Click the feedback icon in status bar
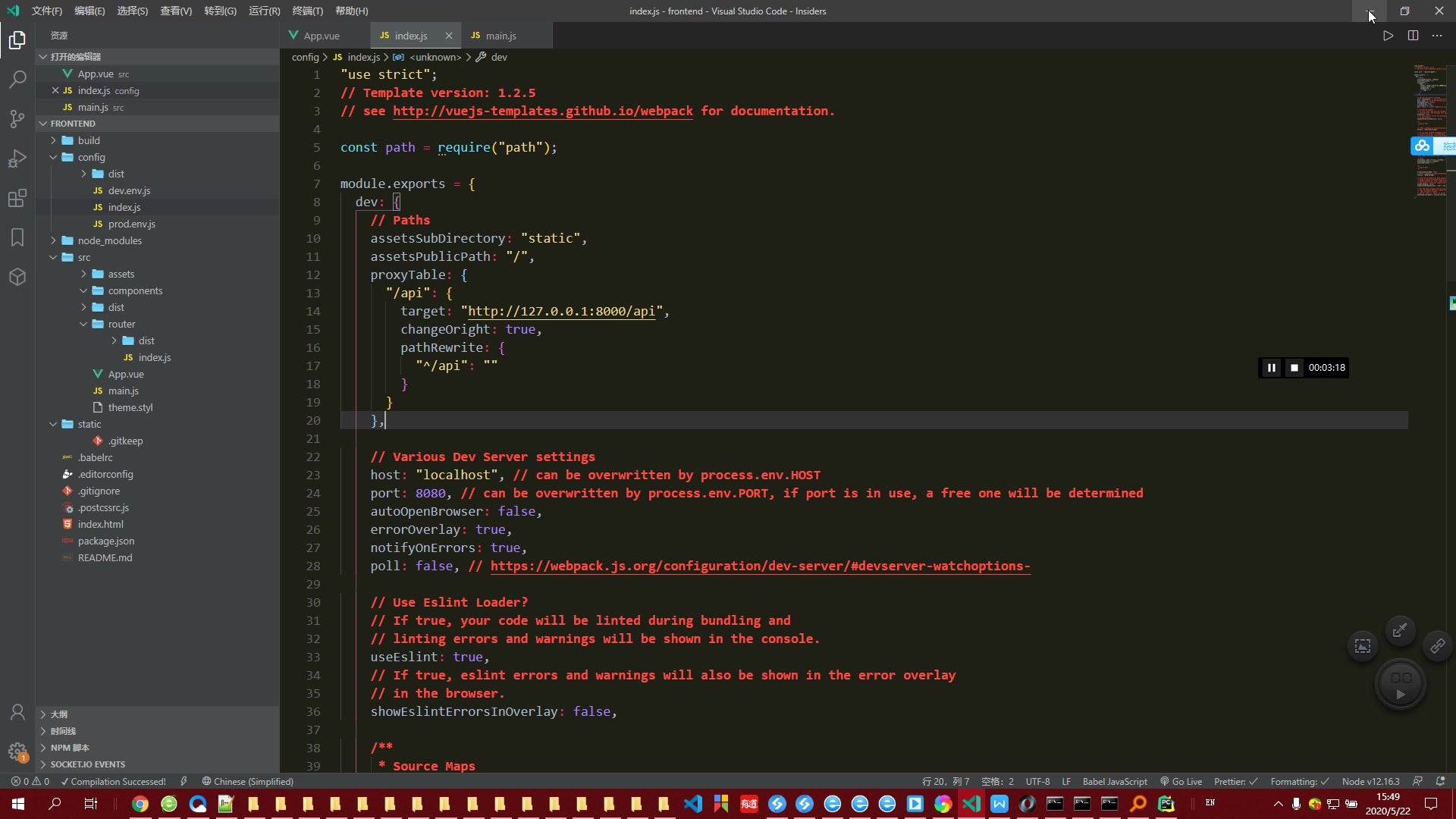 [x=1417, y=781]
